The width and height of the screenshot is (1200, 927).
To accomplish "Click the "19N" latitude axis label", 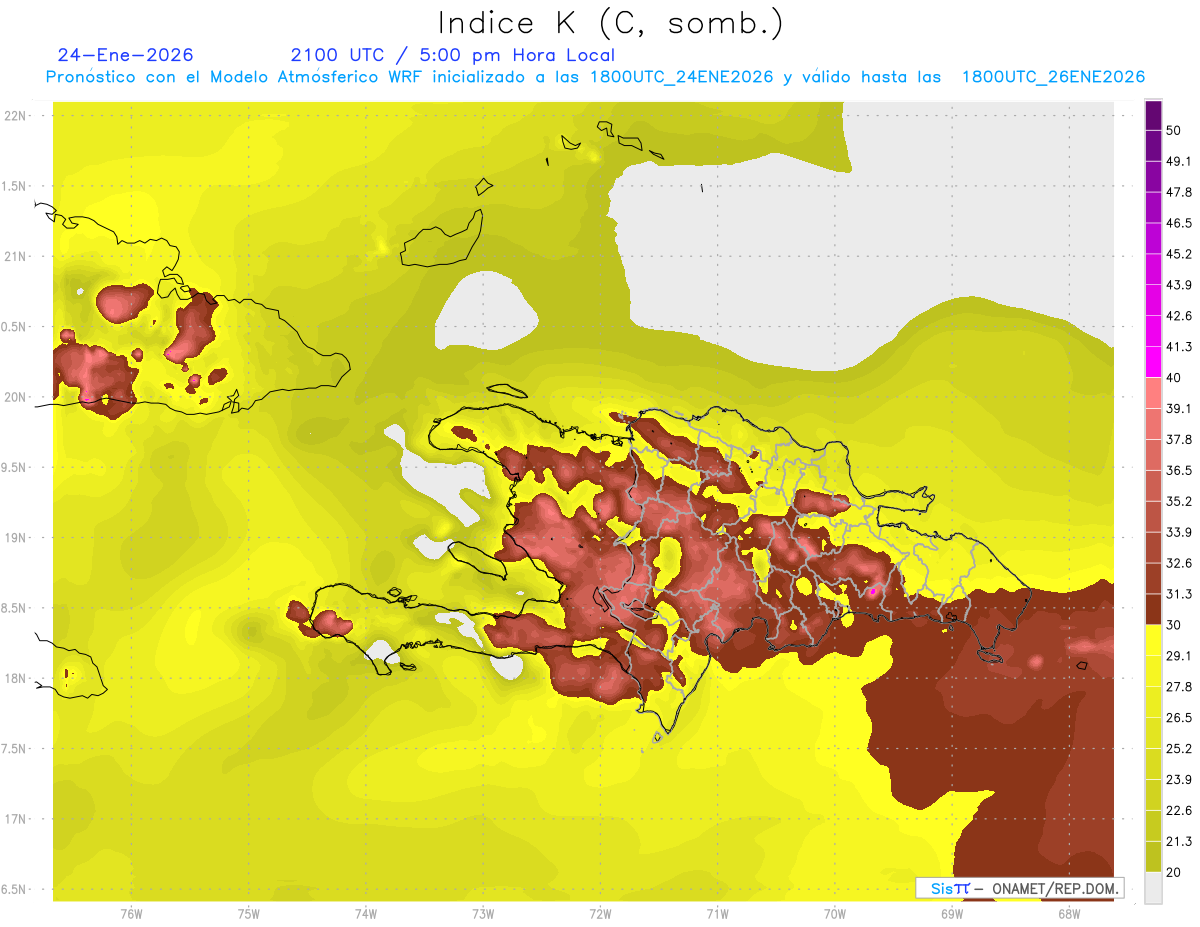I will point(15,538).
